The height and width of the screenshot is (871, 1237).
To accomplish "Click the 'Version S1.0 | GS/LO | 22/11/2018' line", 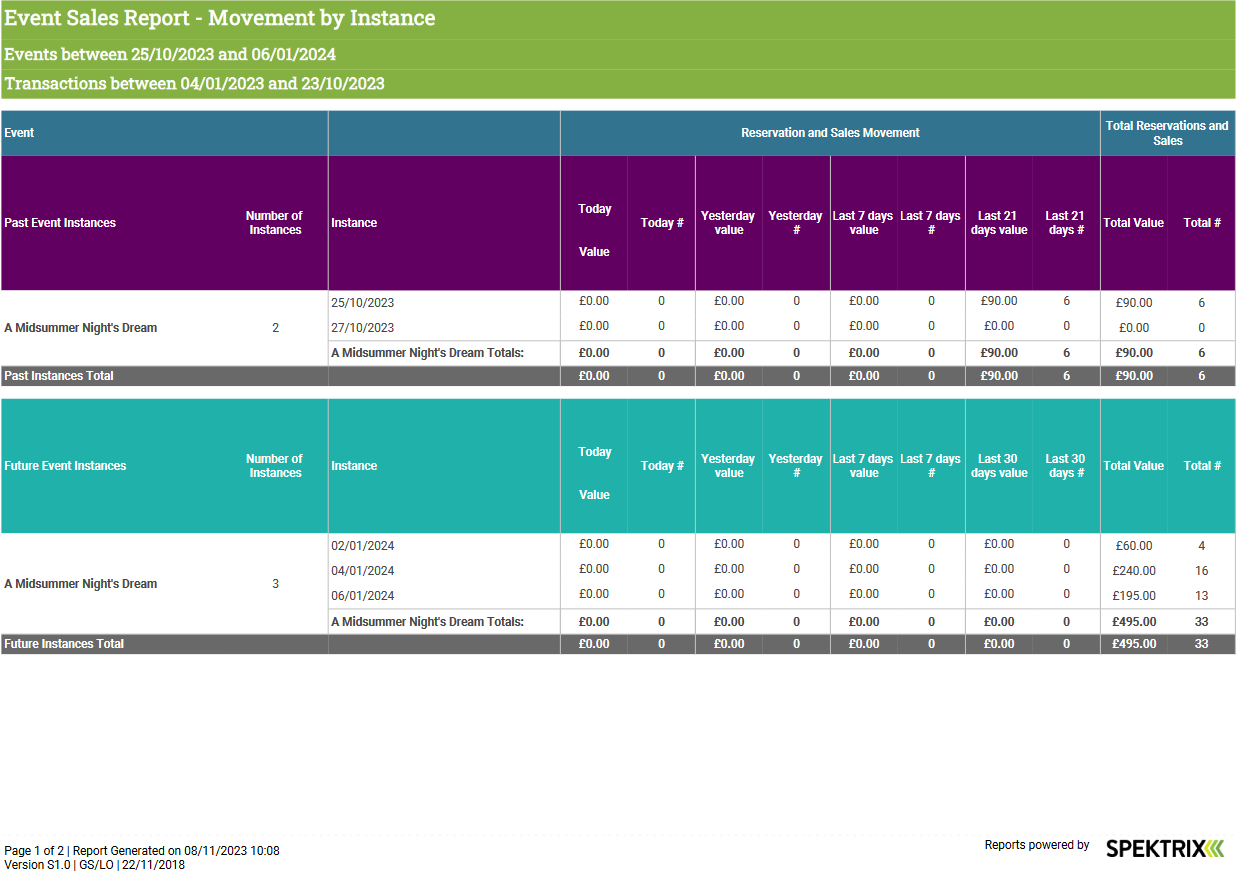I will pos(95,865).
